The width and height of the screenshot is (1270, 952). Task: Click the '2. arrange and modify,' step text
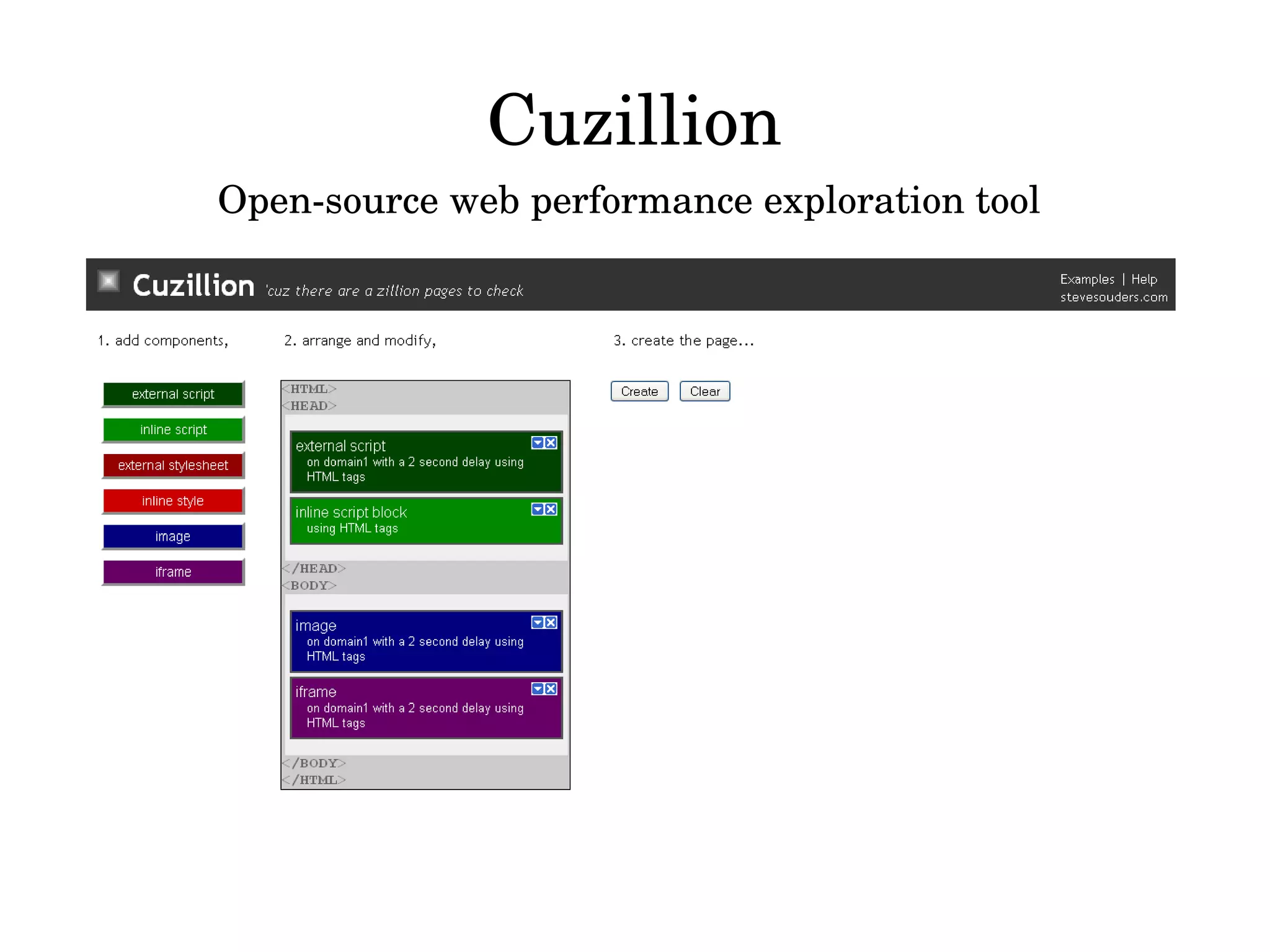[x=360, y=340]
